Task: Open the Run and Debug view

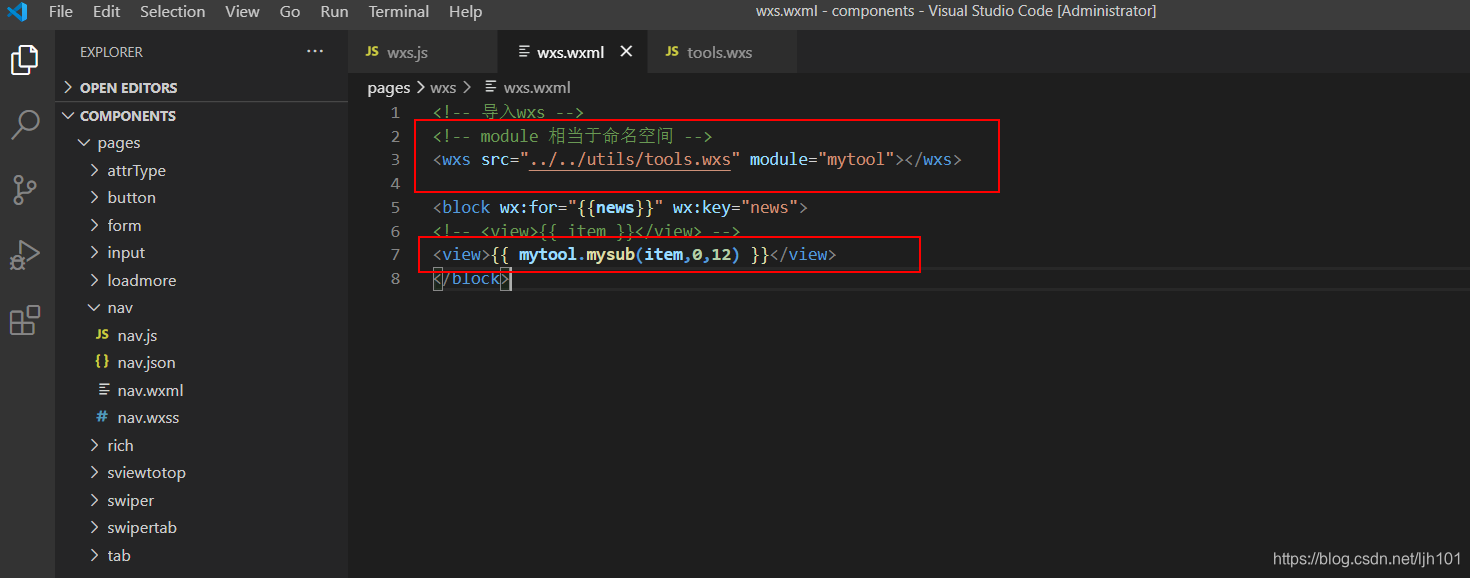Action: 25,255
